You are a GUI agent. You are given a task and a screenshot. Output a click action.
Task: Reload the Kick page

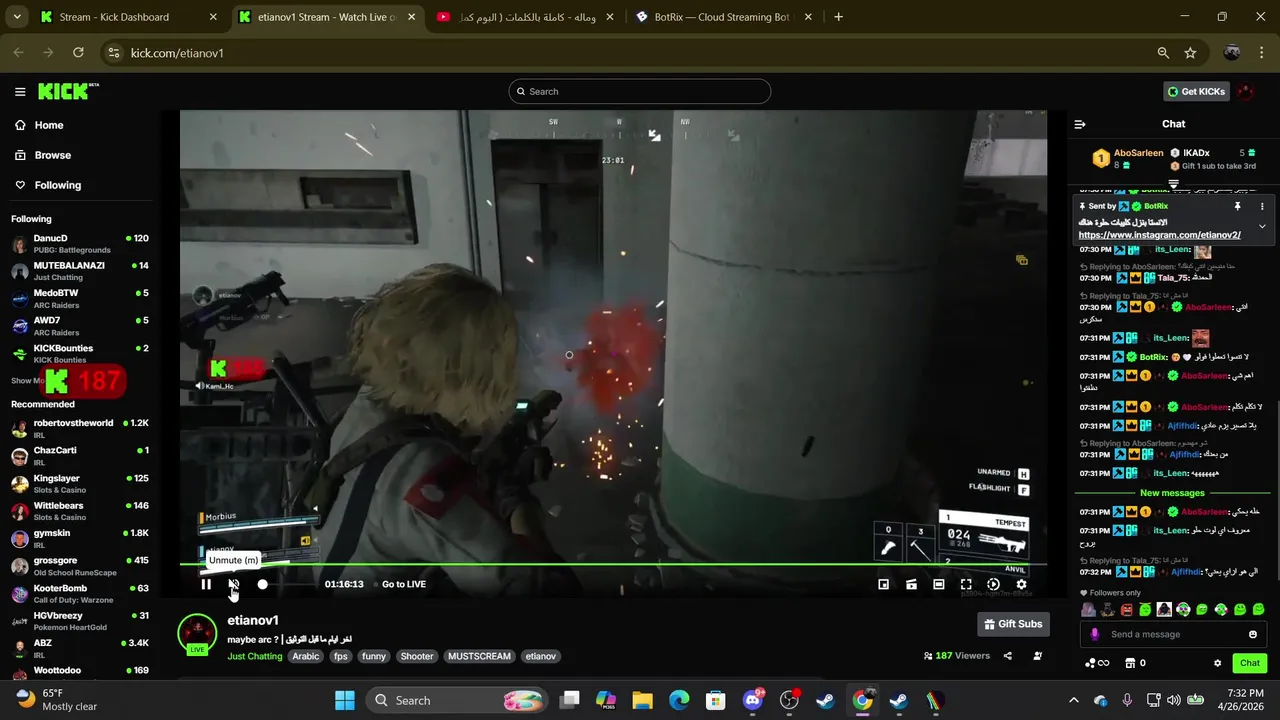tap(78, 53)
